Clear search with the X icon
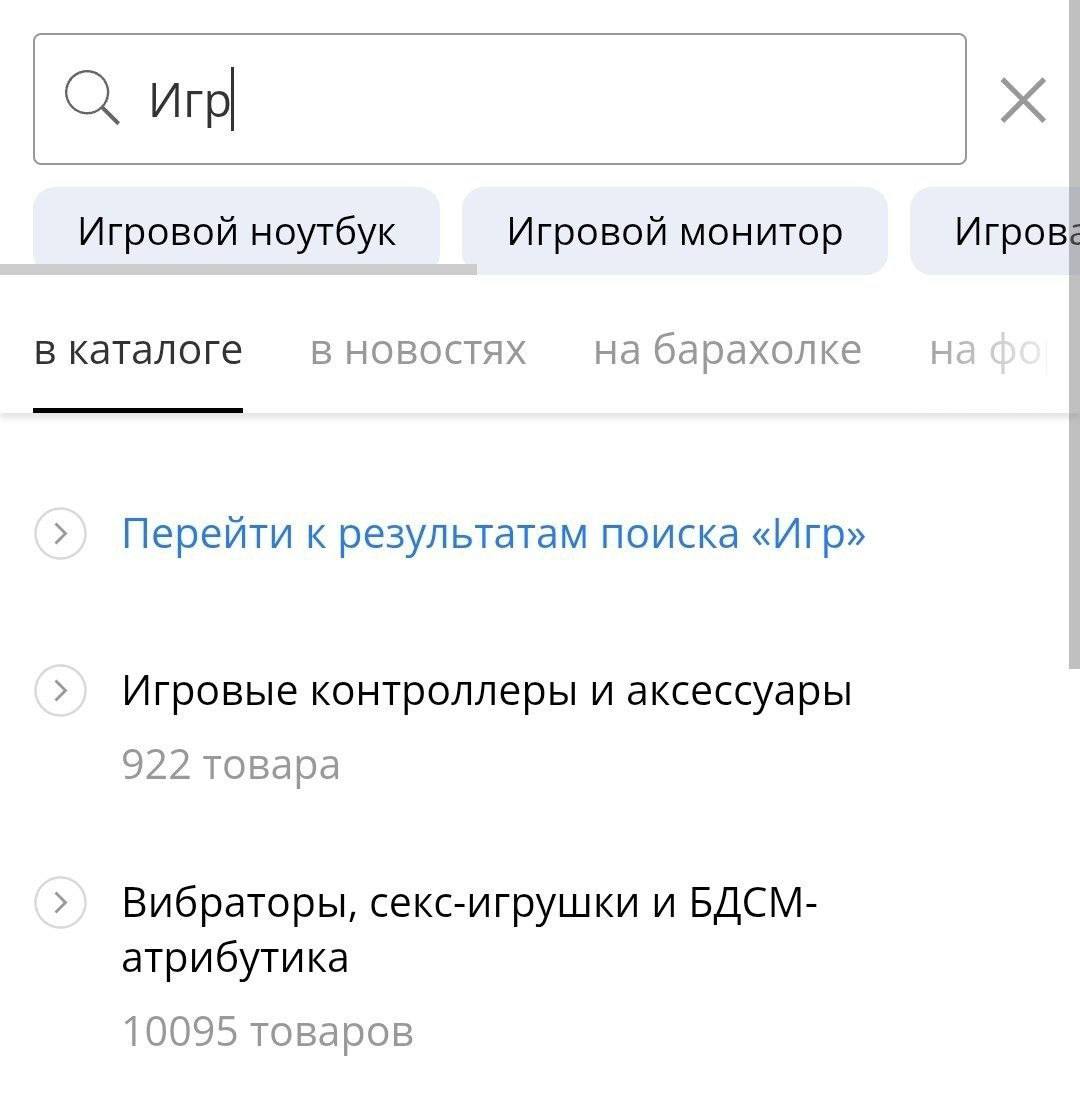Viewport: 1080px width, 1113px height. coord(1023,100)
